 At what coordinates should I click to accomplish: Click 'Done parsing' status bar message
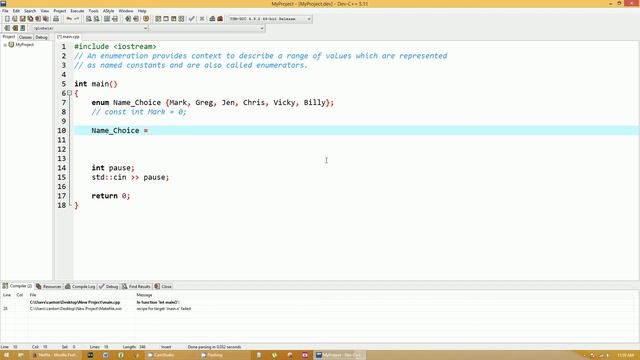click(214, 347)
